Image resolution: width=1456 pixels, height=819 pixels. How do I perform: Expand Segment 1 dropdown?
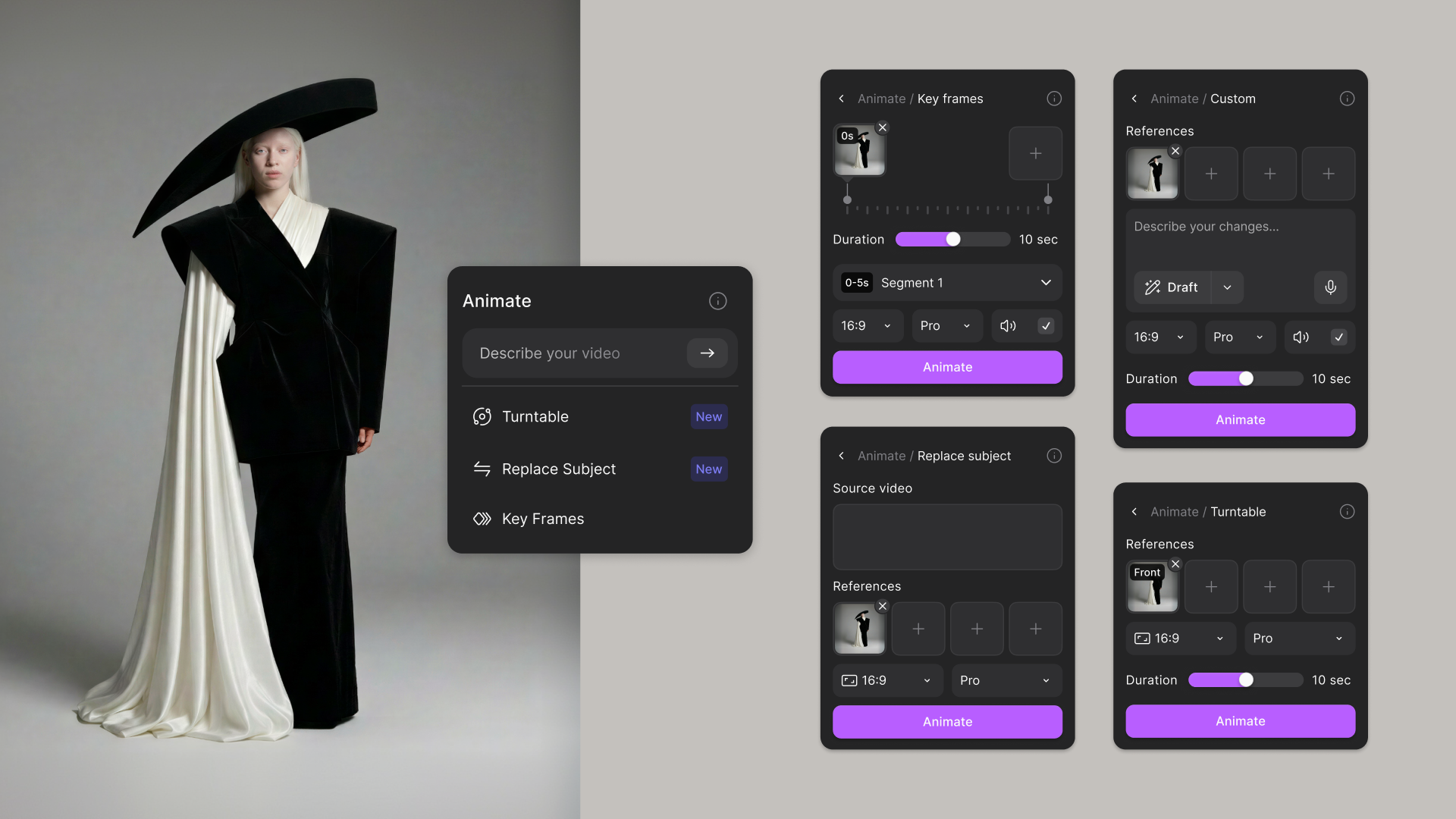point(947,283)
